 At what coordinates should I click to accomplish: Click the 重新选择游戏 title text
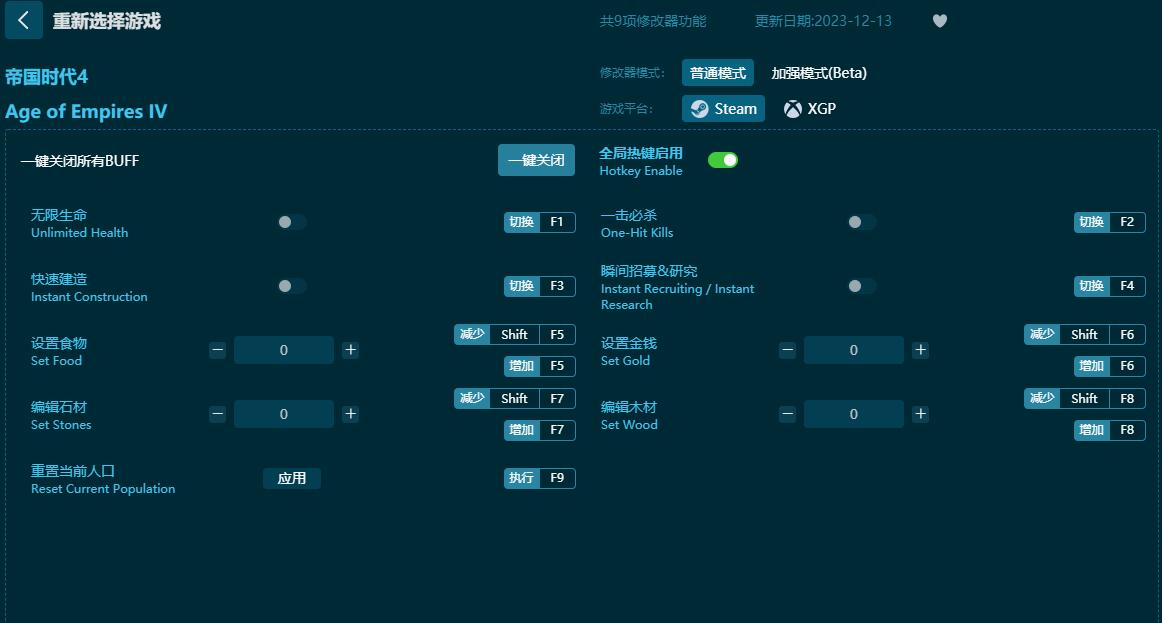107,21
